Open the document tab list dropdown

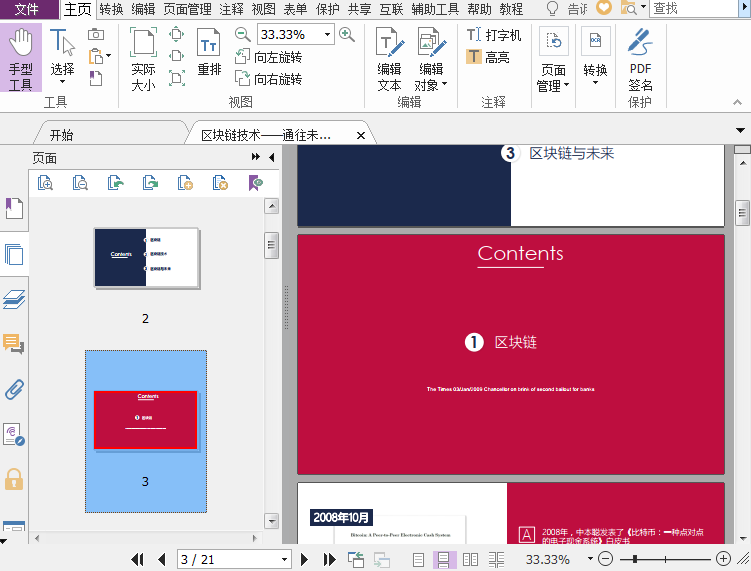pos(740,130)
